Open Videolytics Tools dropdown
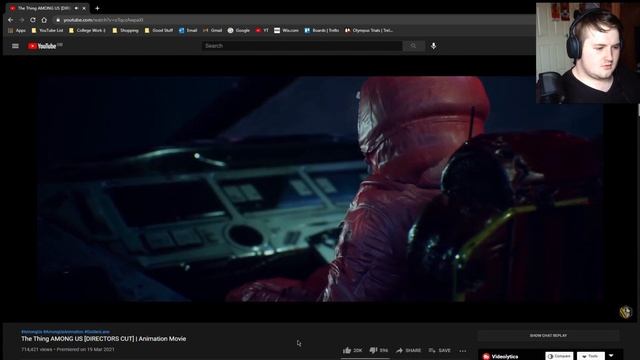This screenshot has height=360, width=640. 591,356
